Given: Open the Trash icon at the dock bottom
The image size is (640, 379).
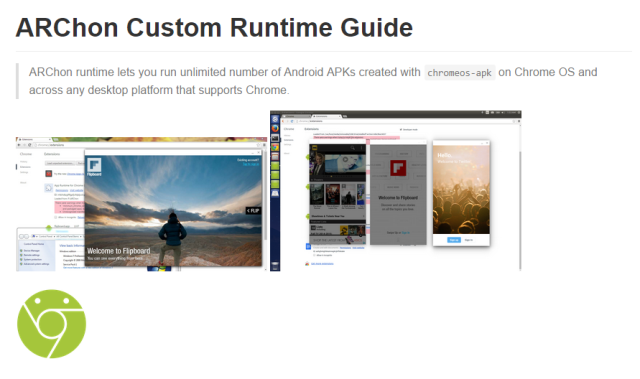Looking at the screenshot, I should click(275, 266).
